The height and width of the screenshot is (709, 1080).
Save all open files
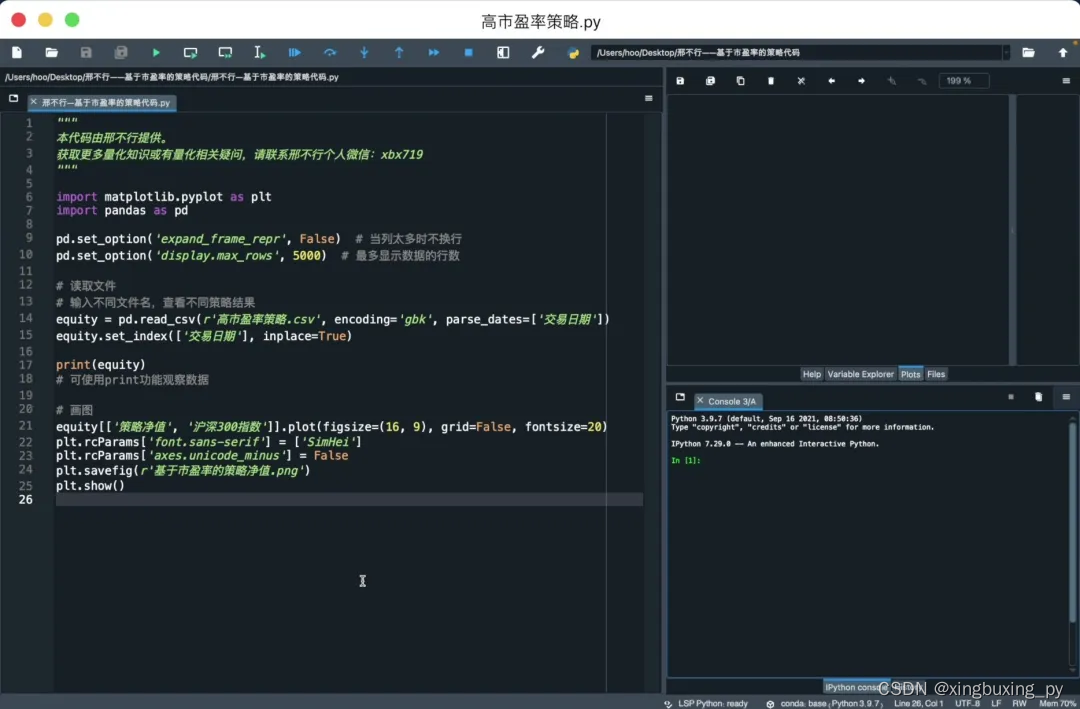click(121, 52)
